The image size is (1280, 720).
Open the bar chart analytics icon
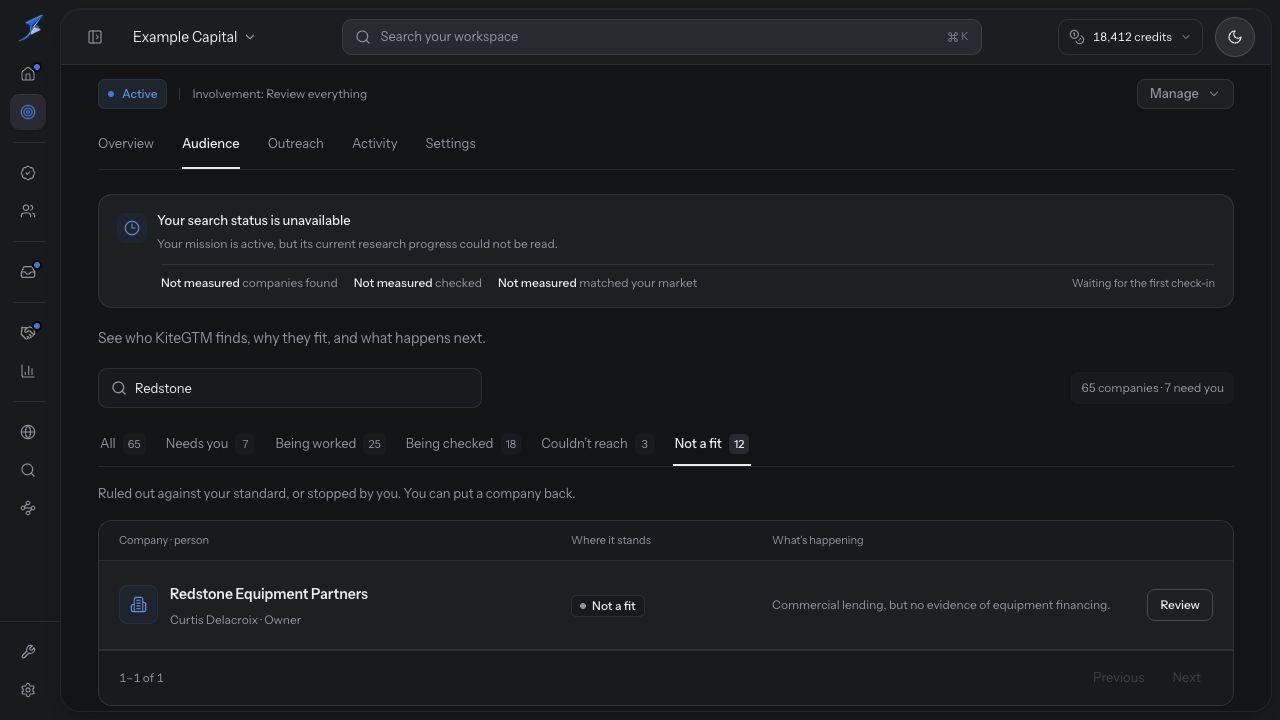pos(28,371)
